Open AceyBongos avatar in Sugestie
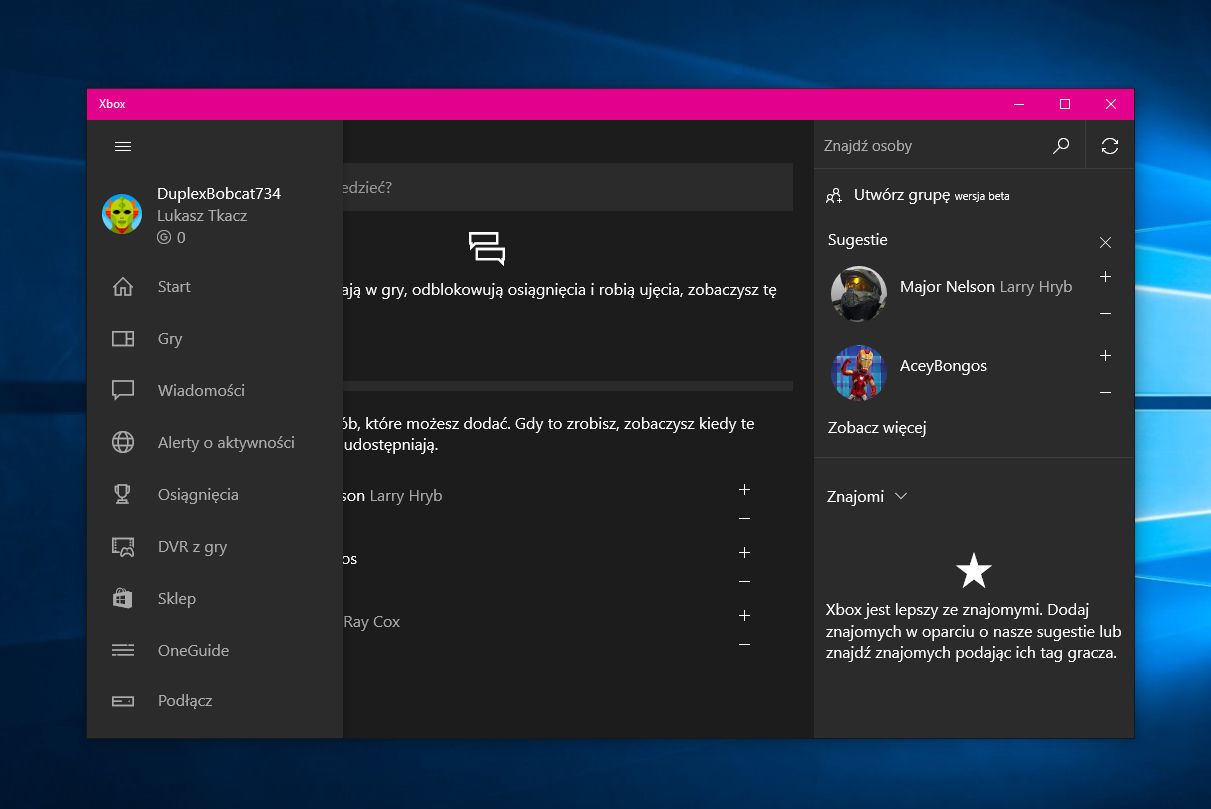Screen dimensions: 1211x809 point(859,372)
